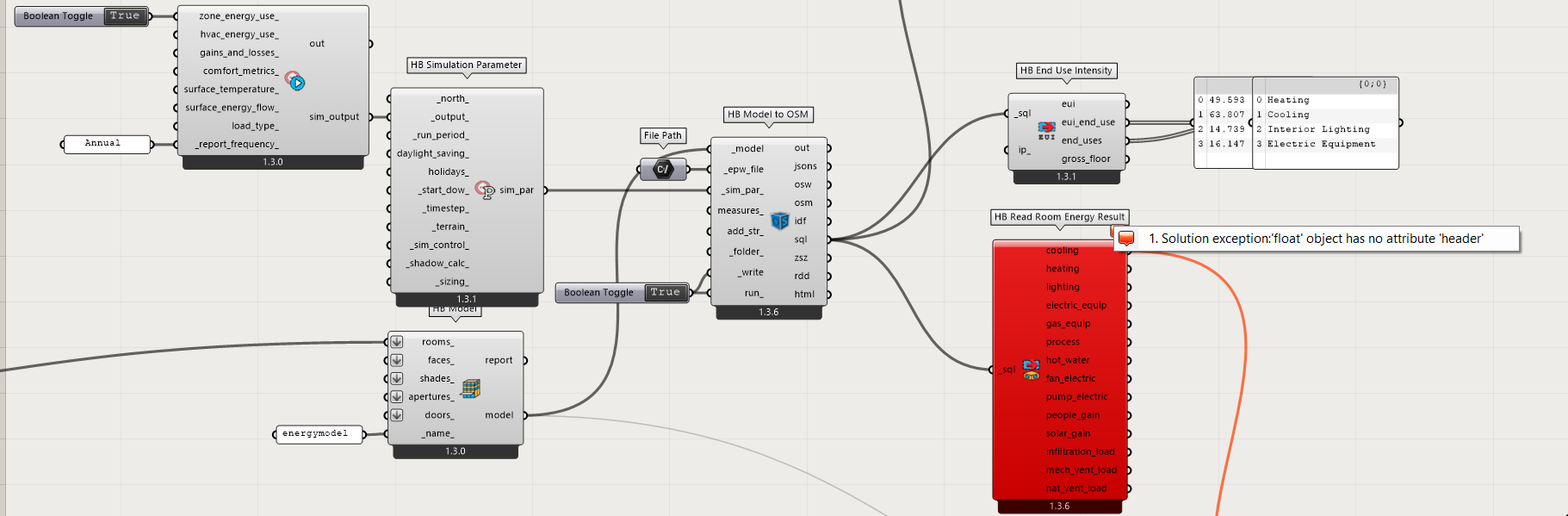Image resolution: width=1568 pixels, height=516 pixels.
Task: Click the down-arrow marker beside faces_ input
Action: [x=397, y=360]
